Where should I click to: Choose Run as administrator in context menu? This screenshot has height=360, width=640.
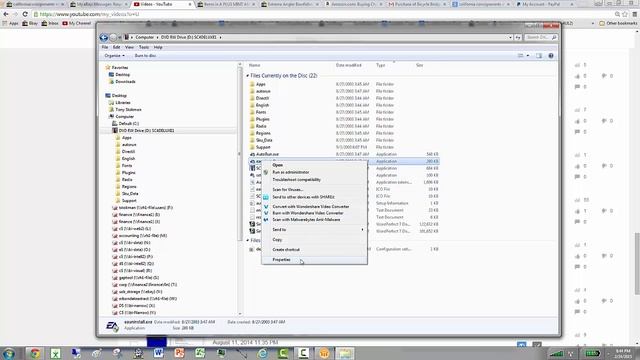pos(291,172)
